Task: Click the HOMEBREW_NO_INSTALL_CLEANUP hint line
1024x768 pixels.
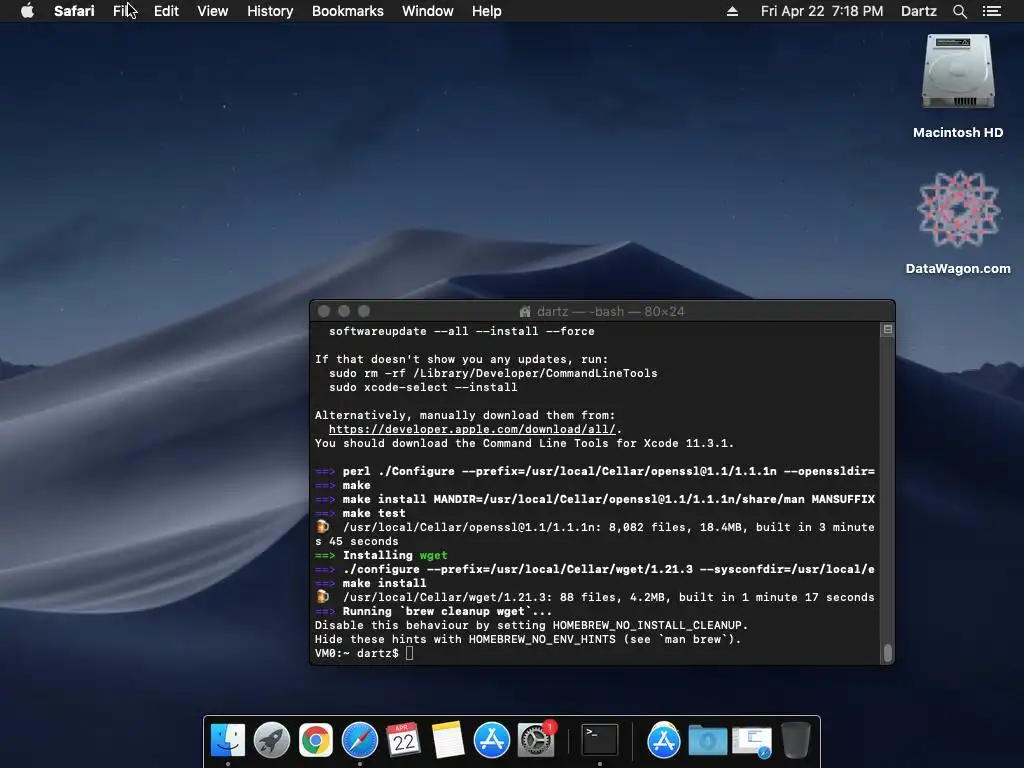Action: point(531,625)
